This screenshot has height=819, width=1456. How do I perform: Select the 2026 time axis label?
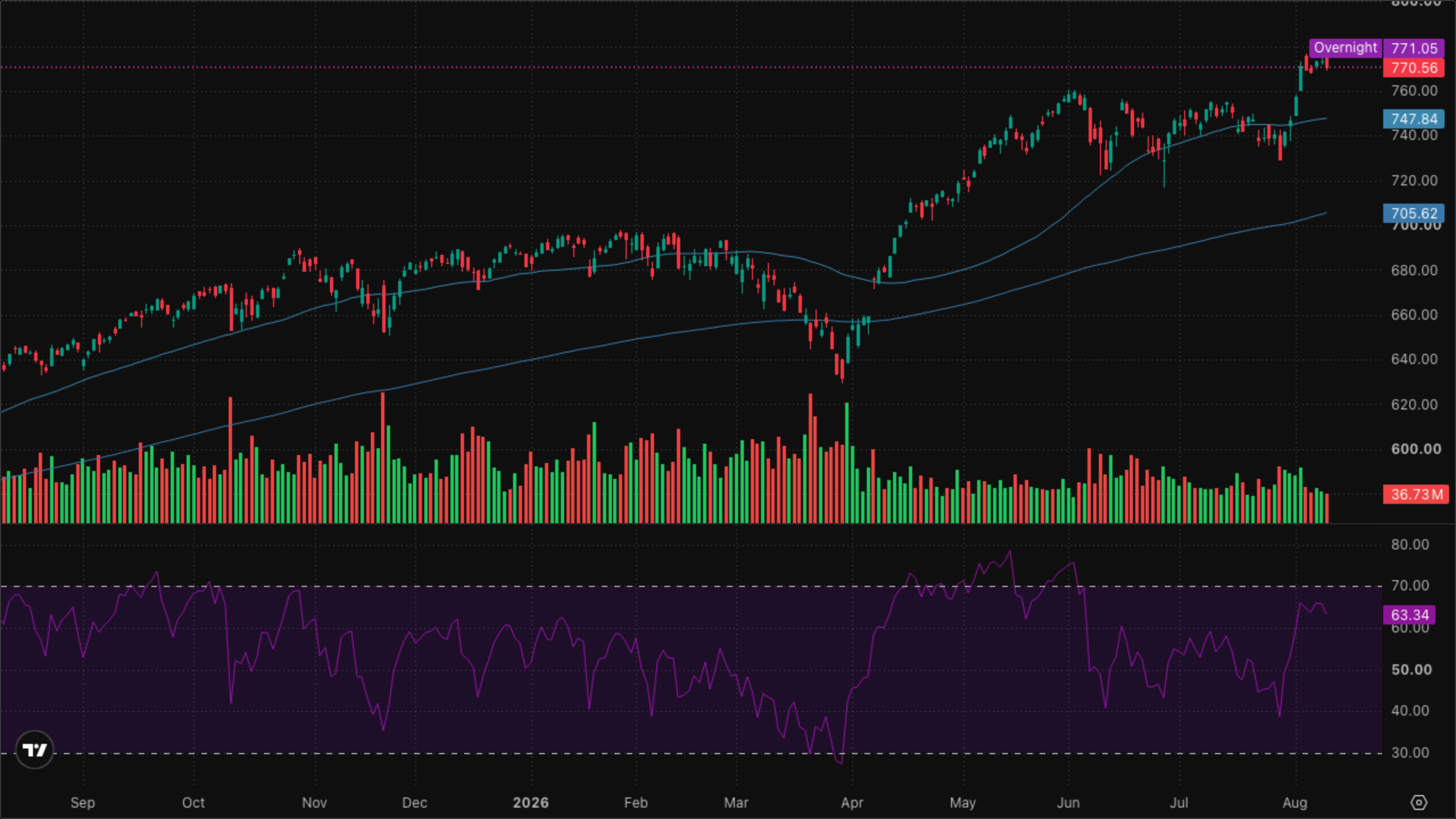[531, 803]
